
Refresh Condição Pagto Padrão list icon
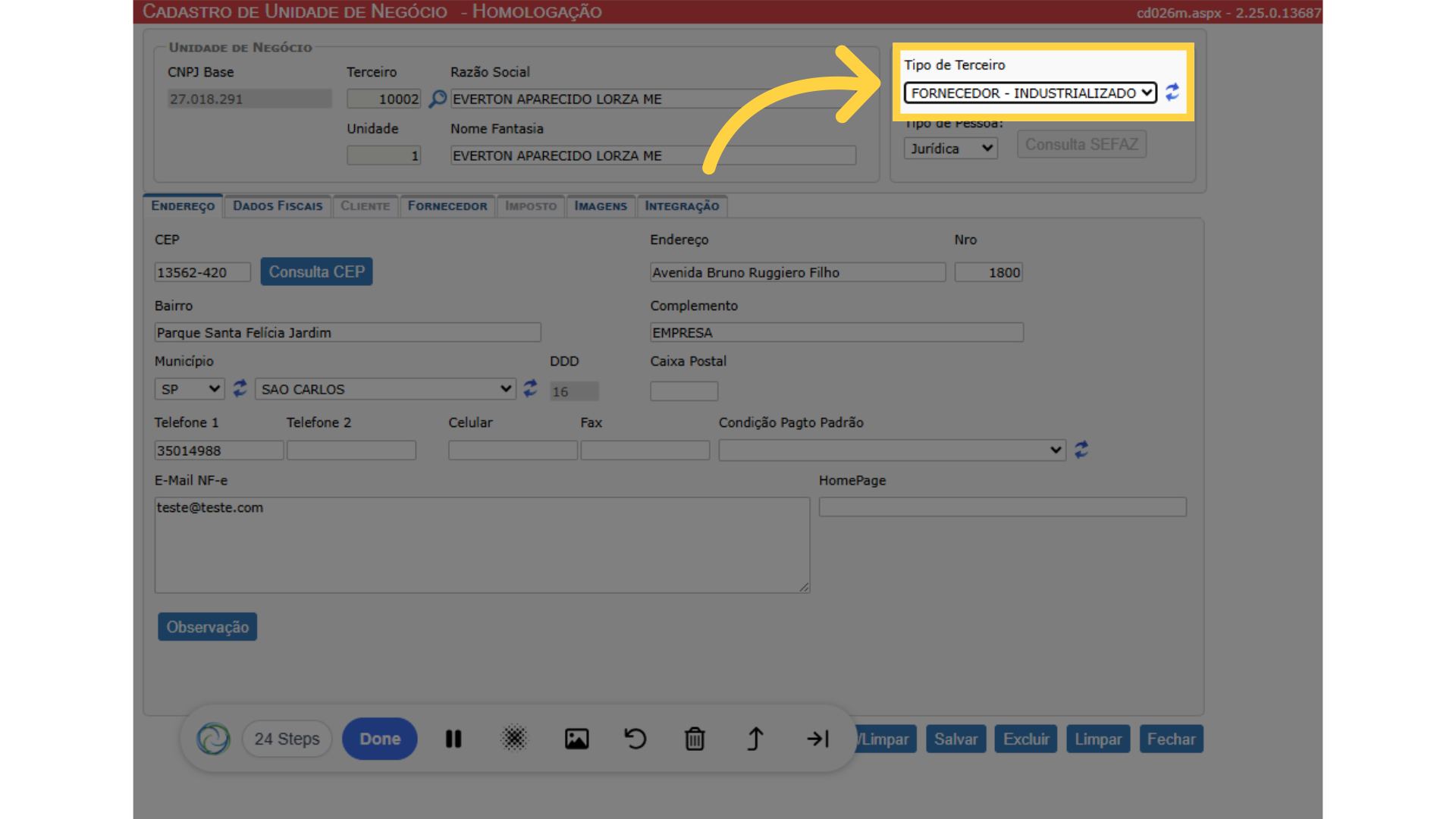click(x=1081, y=450)
